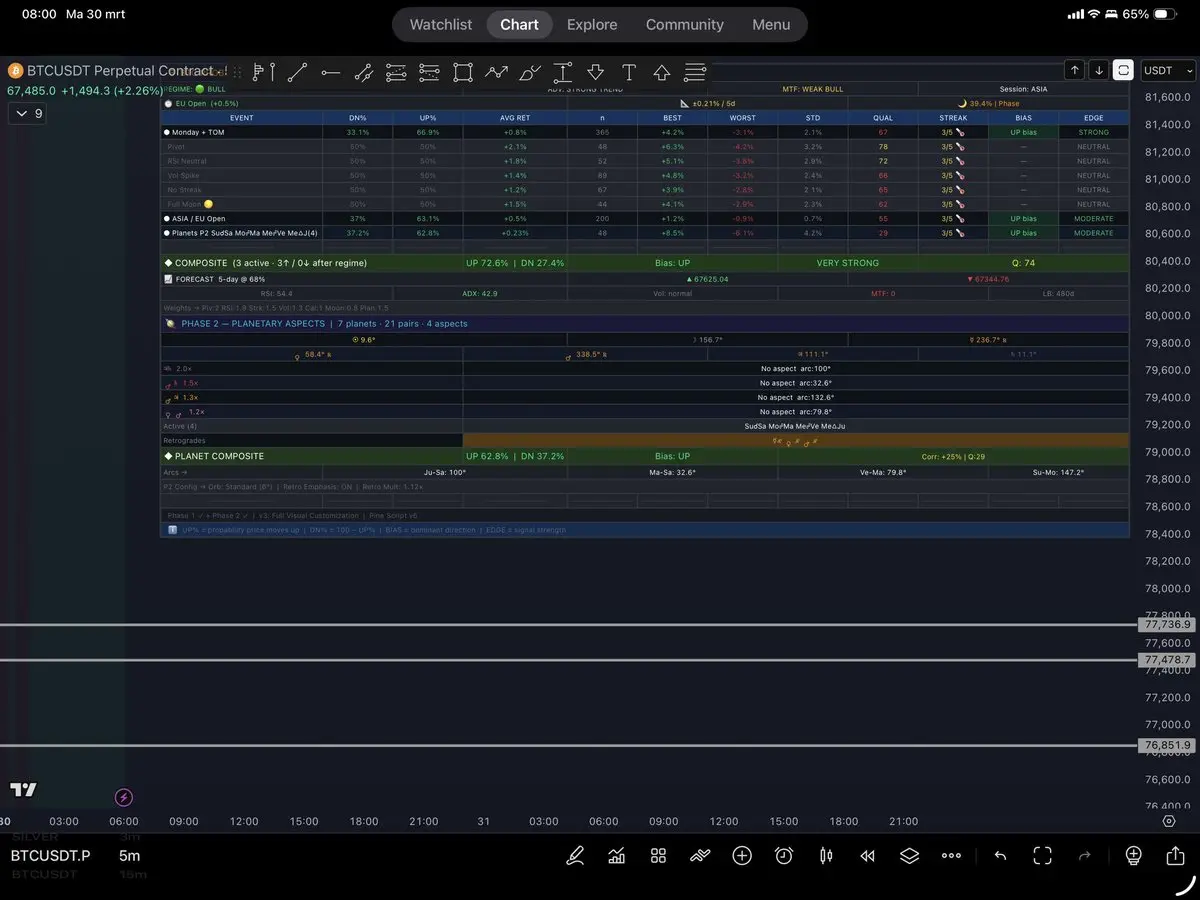The width and height of the screenshot is (1200, 900).
Task: Open the drawing pencil tool
Action: (575, 856)
